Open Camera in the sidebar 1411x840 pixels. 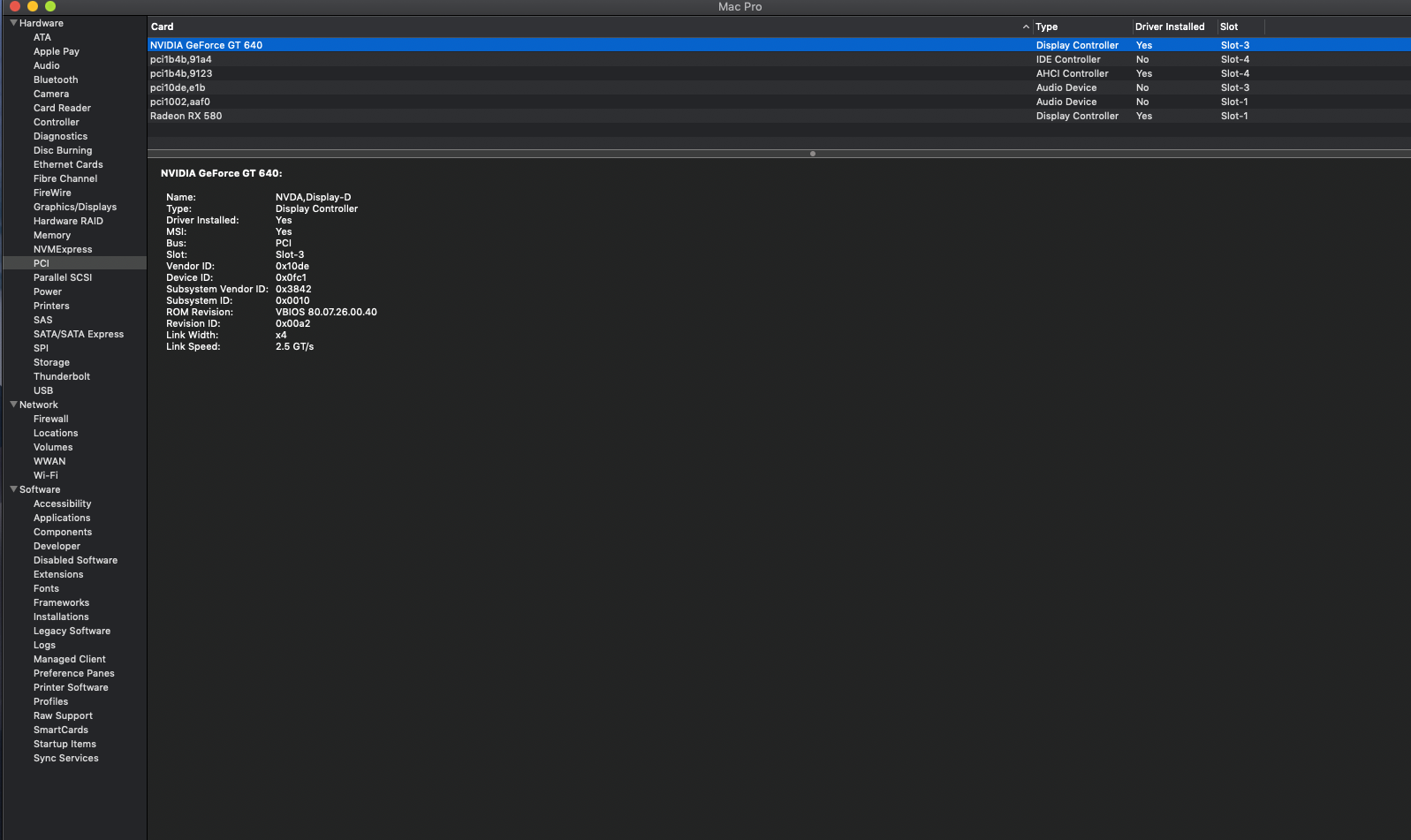[x=51, y=94]
